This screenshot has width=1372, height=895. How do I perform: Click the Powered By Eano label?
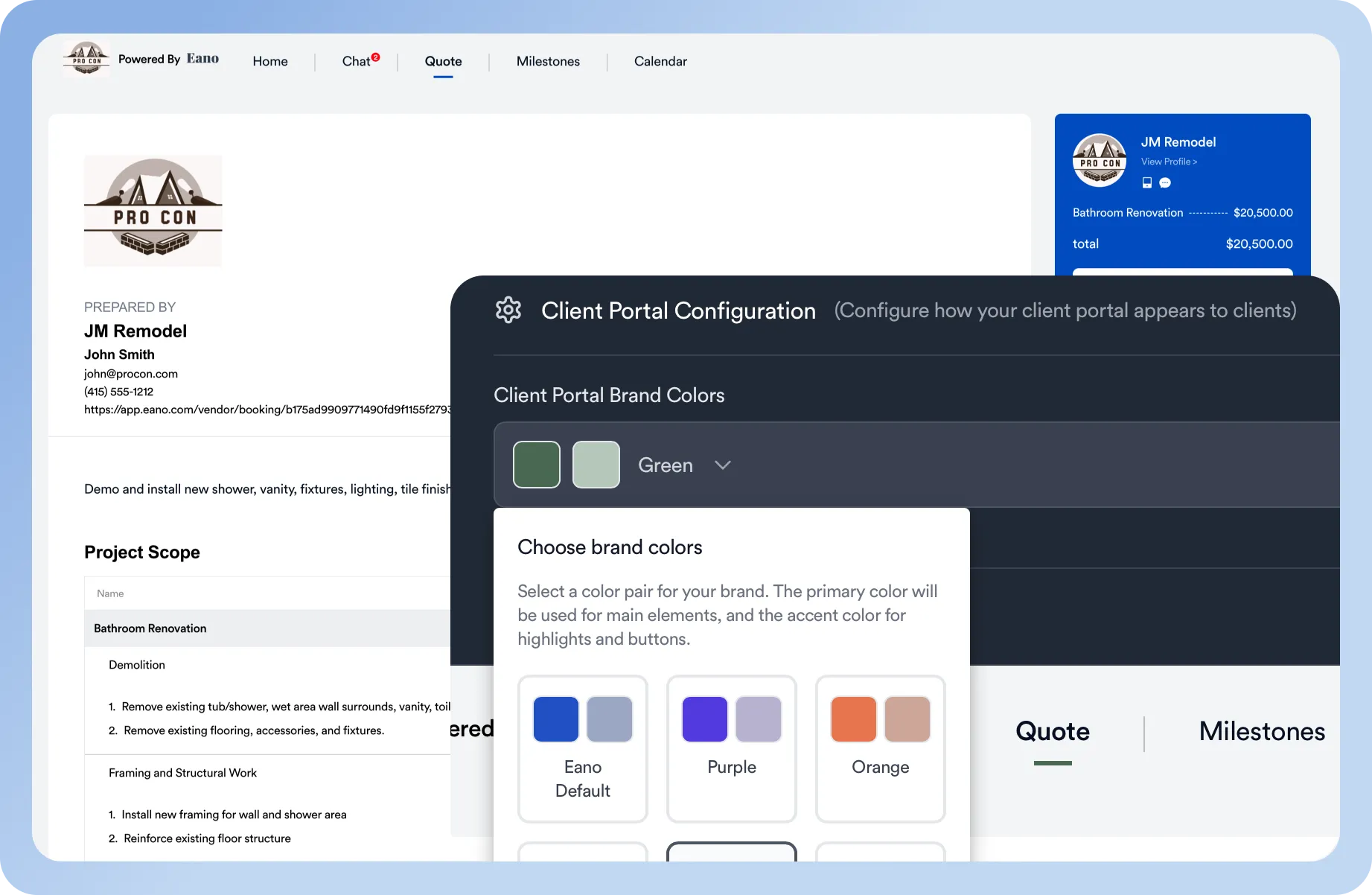pos(168,59)
